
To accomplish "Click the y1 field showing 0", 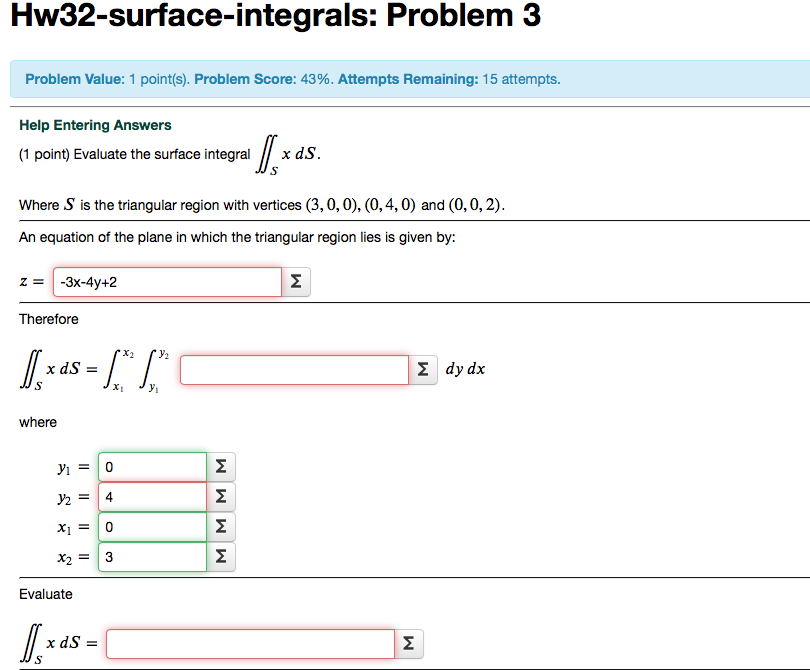I will 151,466.
